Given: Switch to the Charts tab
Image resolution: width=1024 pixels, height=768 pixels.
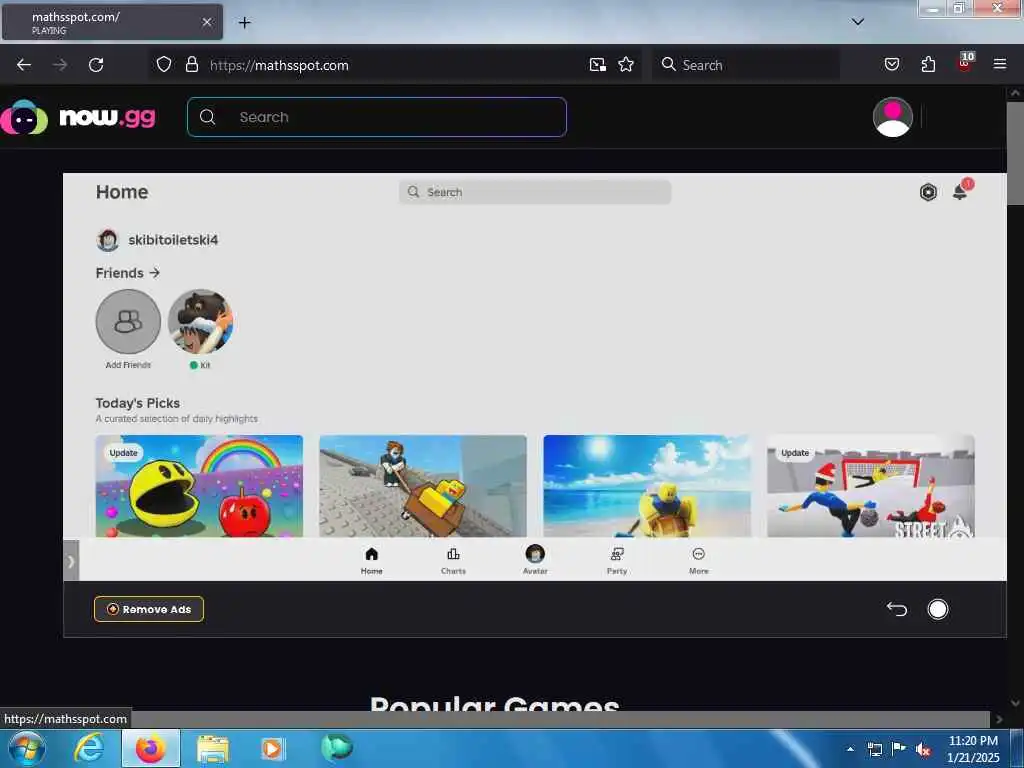Looking at the screenshot, I should point(453,560).
